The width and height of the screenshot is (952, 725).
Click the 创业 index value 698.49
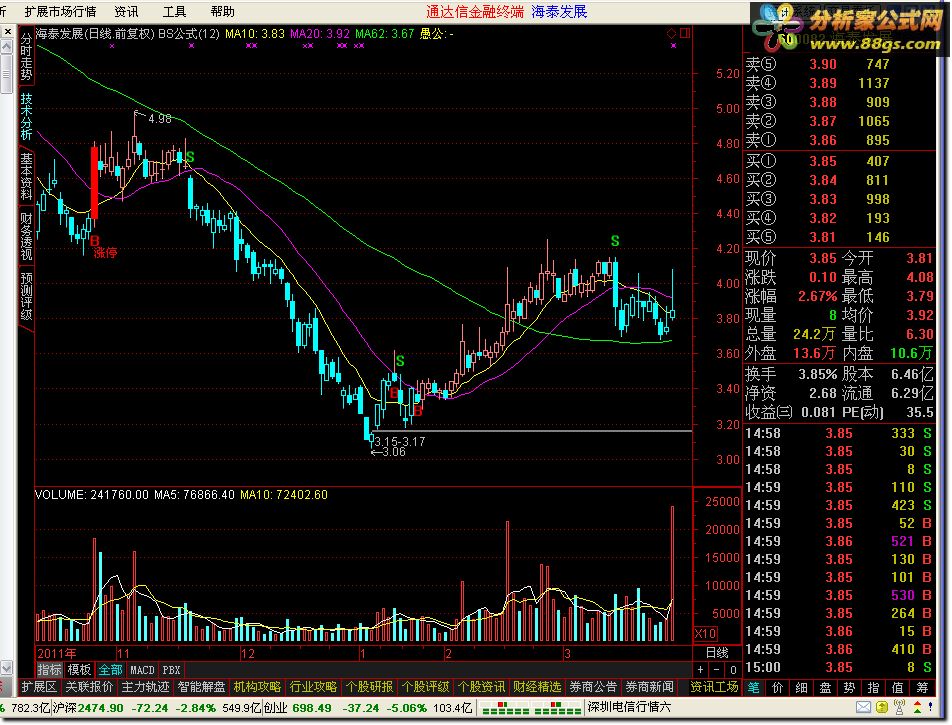[x=311, y=708]
